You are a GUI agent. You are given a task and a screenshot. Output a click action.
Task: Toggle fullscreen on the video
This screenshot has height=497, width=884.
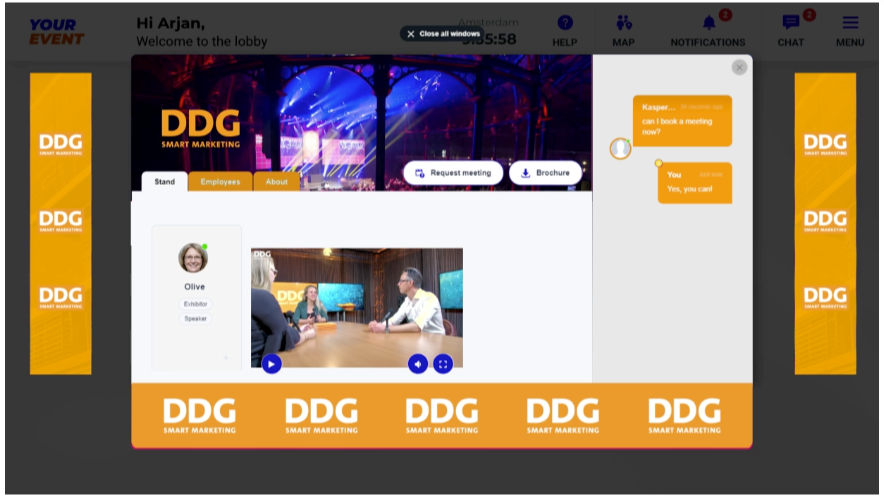click(x=443, y=364)
